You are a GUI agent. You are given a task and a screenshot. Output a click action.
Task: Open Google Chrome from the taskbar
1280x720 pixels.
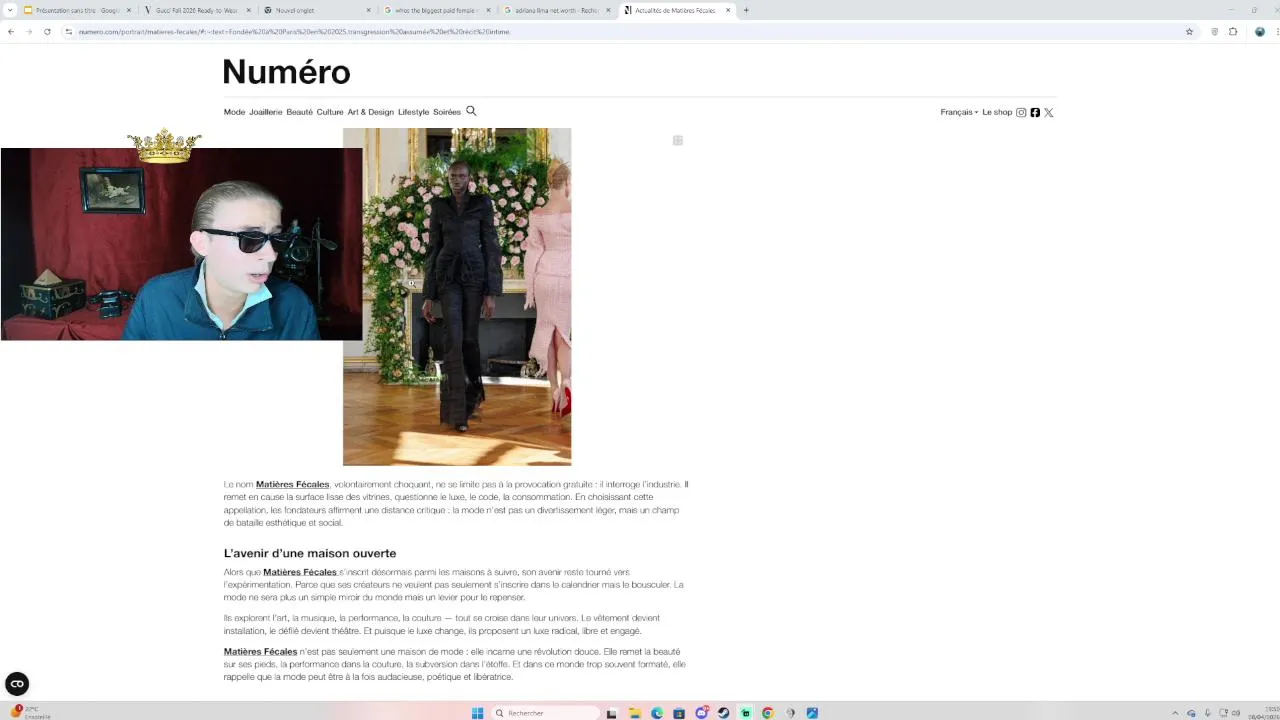(768, 713)
